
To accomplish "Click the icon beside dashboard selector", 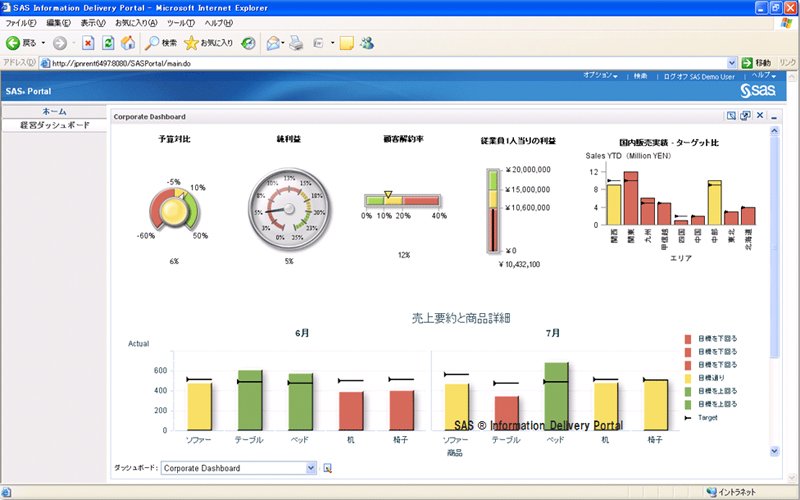I will pyautogui.click(x=328, y=468).
